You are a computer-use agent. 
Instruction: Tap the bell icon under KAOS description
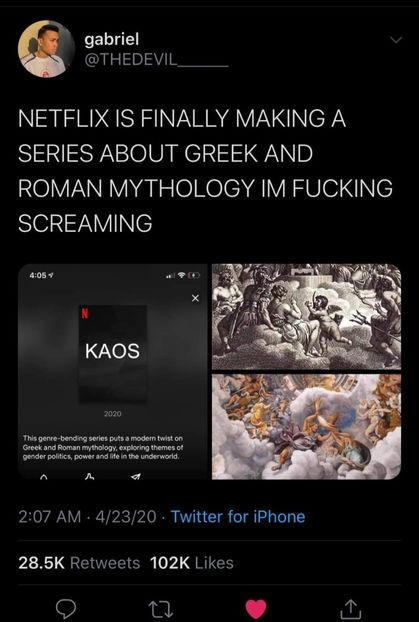(x=42, y=476)
